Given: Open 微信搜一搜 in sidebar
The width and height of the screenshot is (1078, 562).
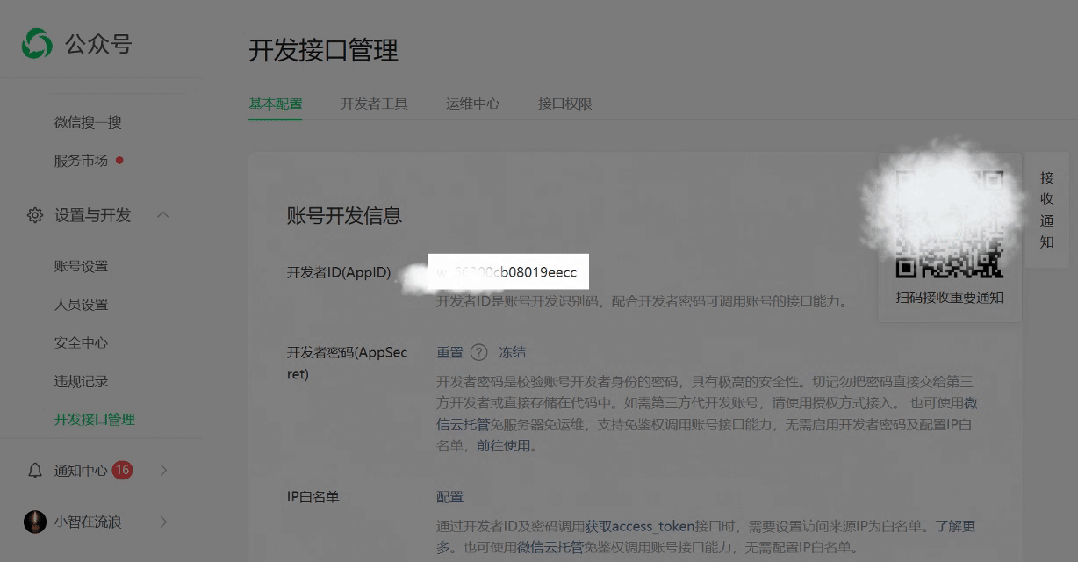Looking at the screenshot, I should pyautogui.click(x=87, y=122).
